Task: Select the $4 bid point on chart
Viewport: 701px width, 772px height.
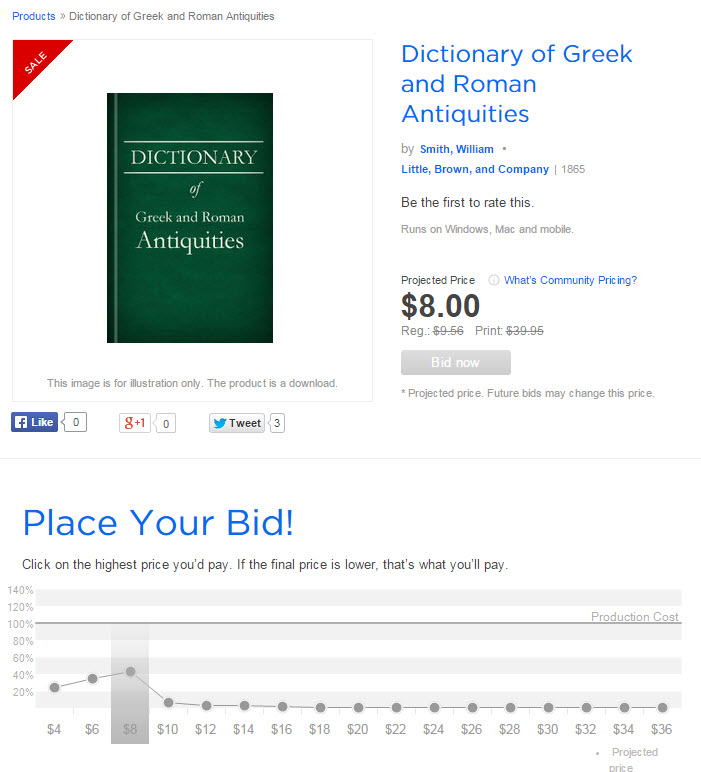Action: click(55, 687)
